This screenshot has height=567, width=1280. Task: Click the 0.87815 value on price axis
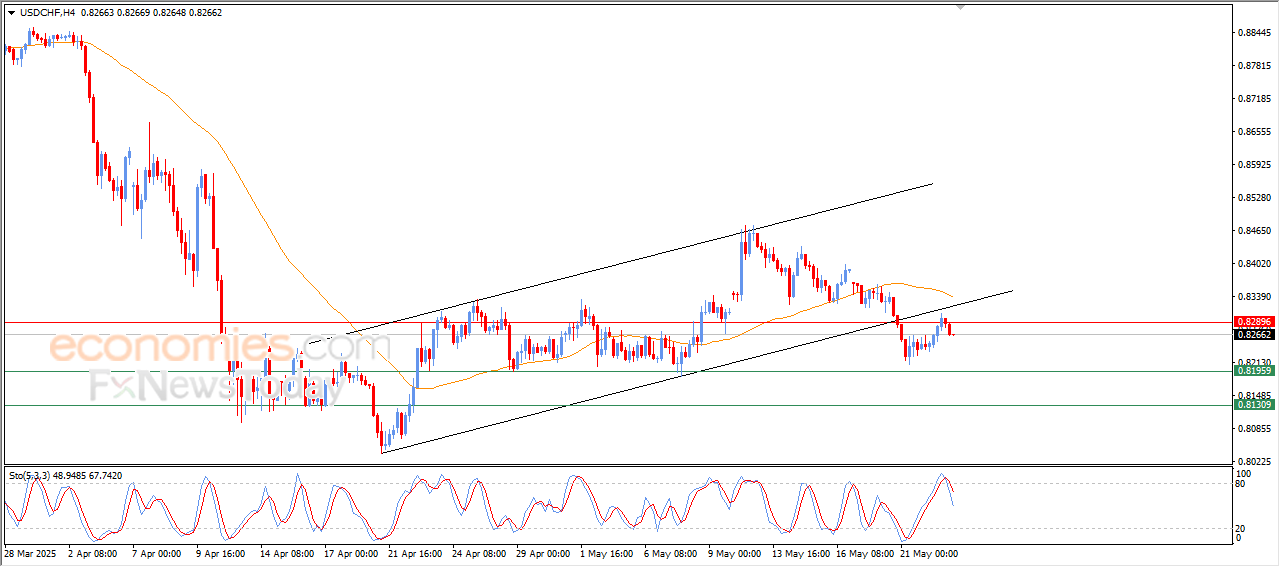click(x=1256, y=66)
